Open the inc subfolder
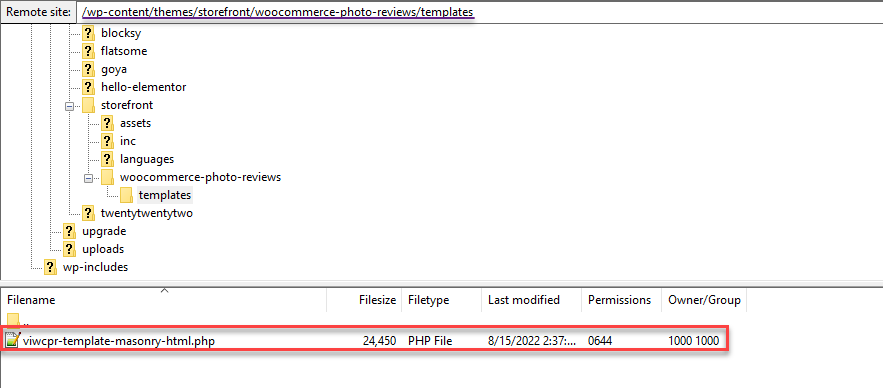 [x=128, y=141]
